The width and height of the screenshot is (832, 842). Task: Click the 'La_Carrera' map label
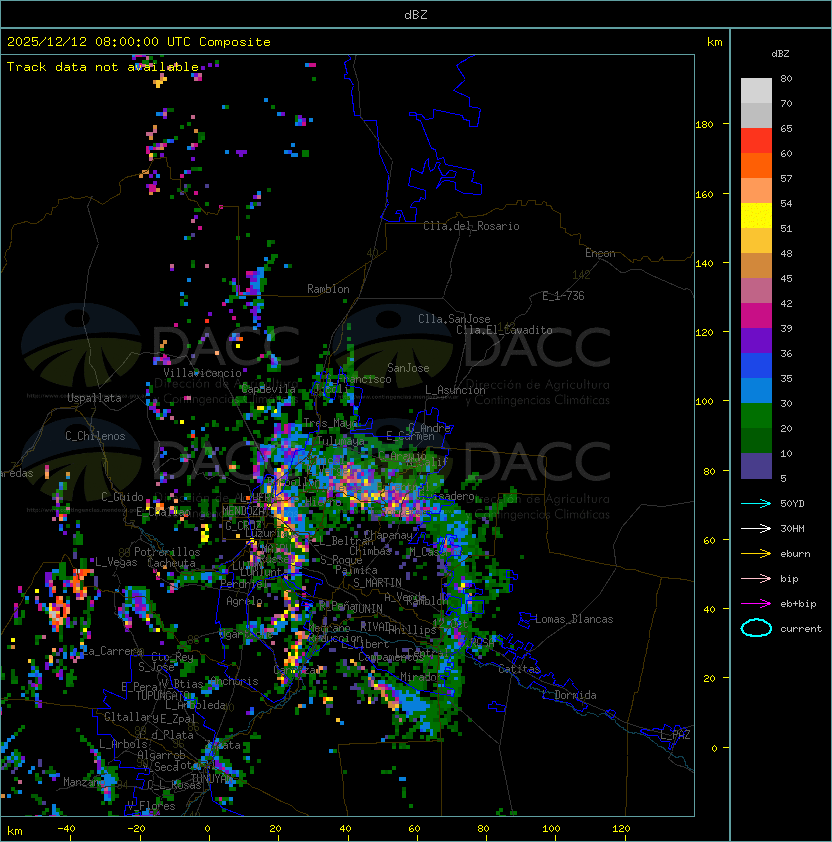click(x=111, y=651)
